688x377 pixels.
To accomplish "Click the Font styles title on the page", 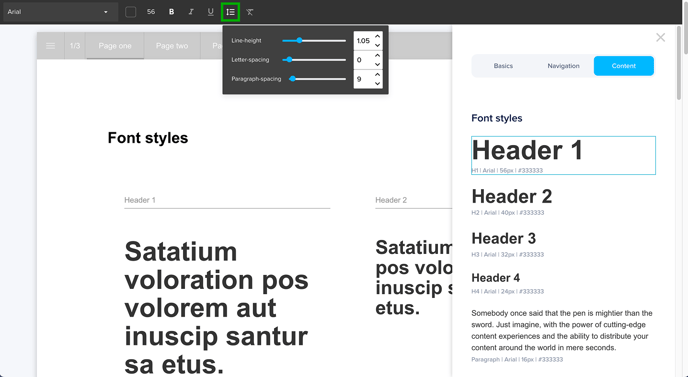I will [148, 138].
